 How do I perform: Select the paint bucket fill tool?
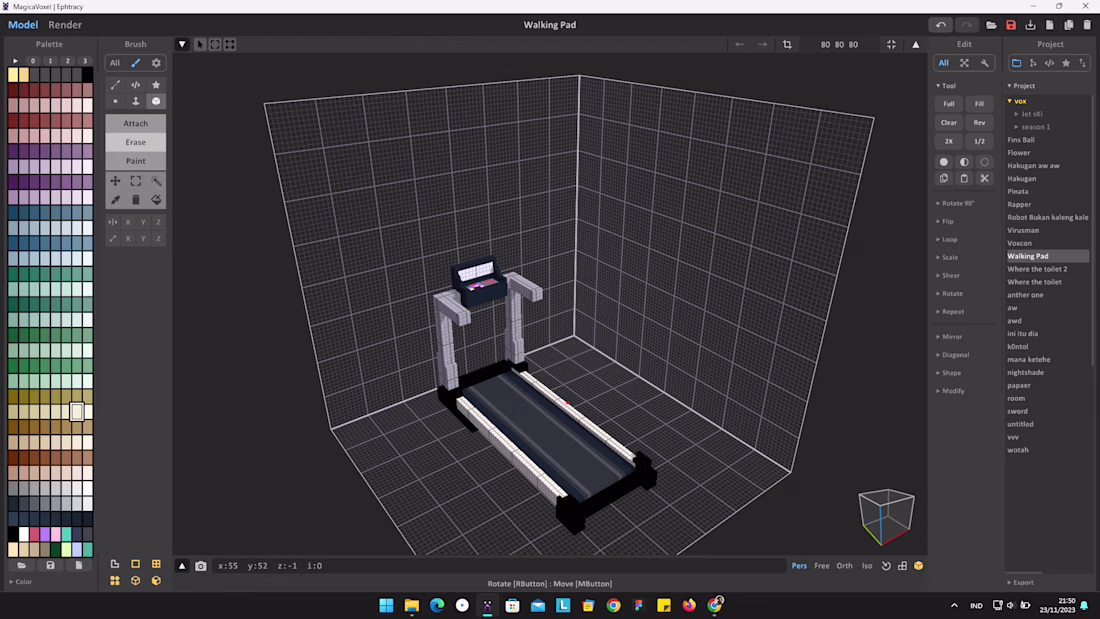(156, 200)
